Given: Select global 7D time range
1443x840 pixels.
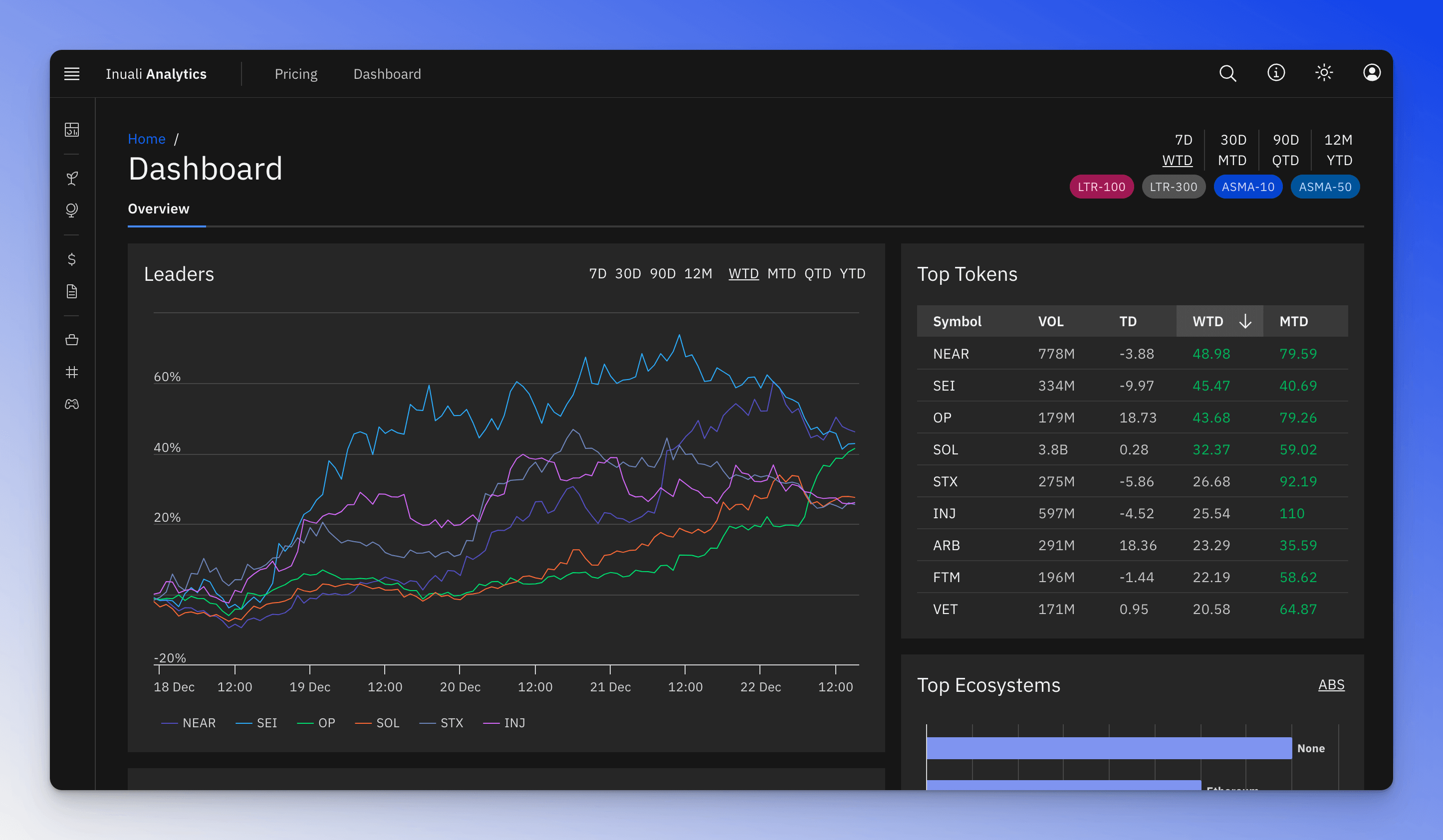Looking at the screenshot, I should pyautogui.click(x=1183, y=140).
